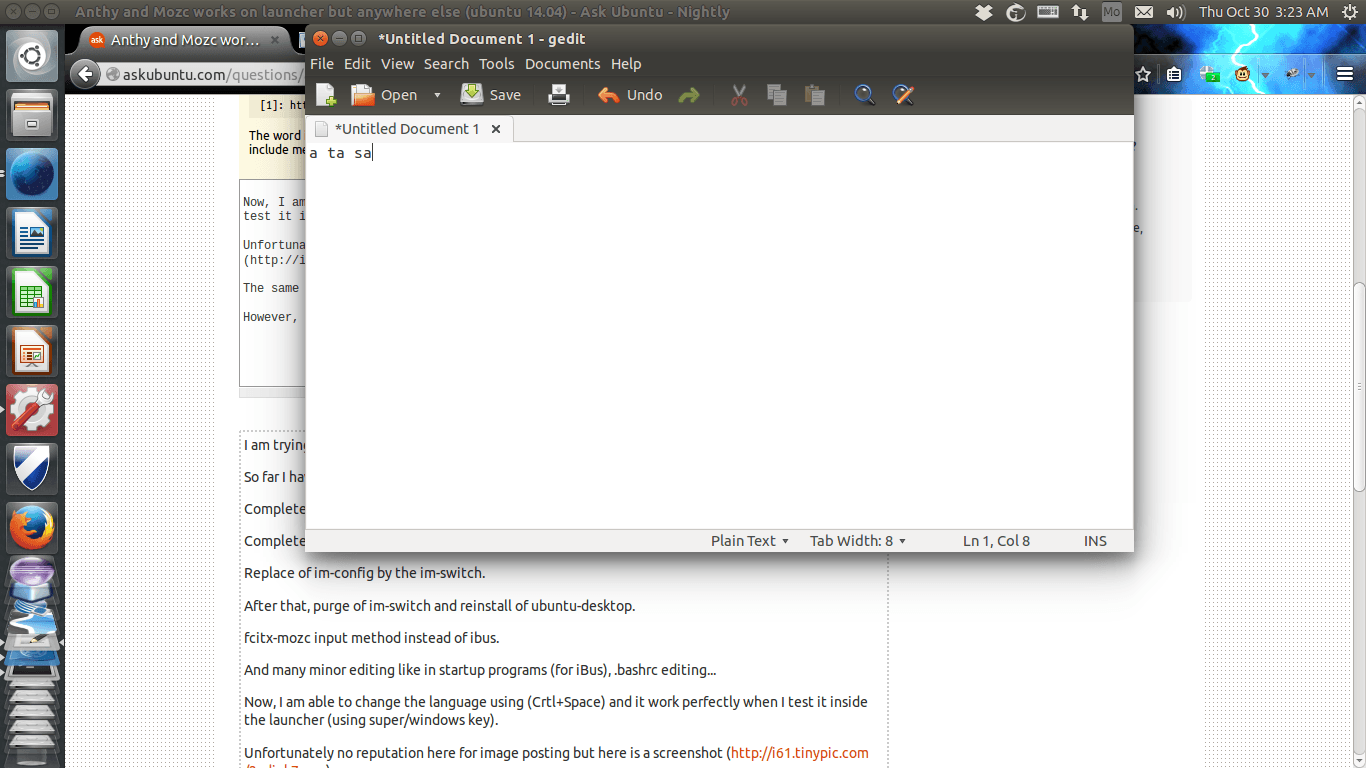Expand the Greasemonkey dropdown arrow
1366x768 pixels.
point(1265,75)
